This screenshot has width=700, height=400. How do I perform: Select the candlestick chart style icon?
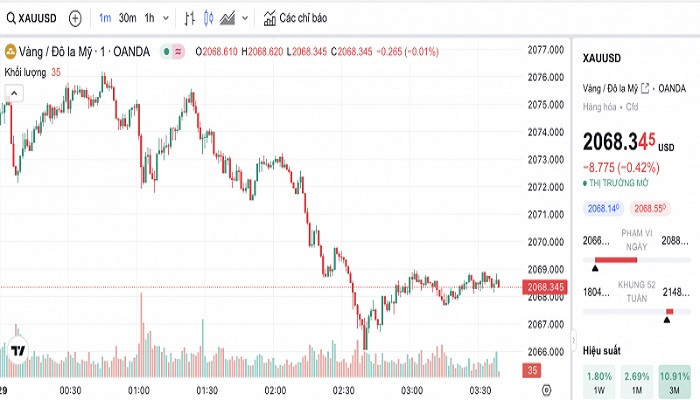tap(208, 18)
